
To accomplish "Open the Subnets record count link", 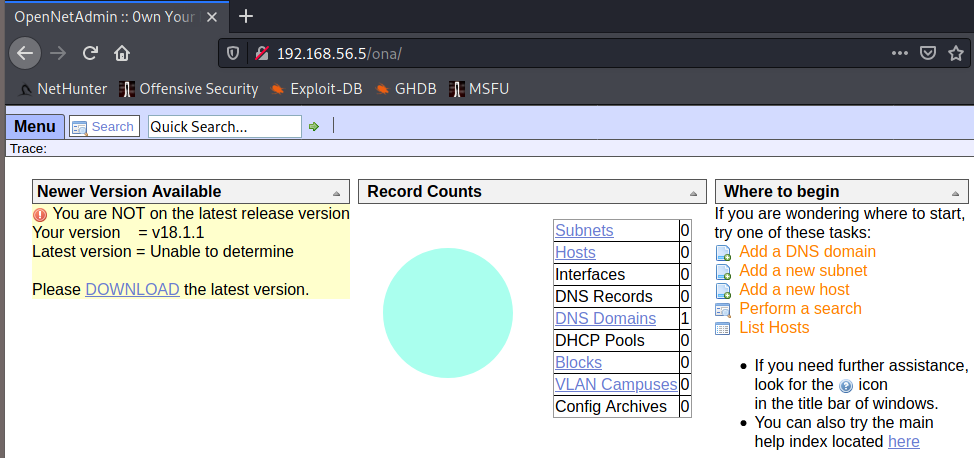I will click(584, 231).
